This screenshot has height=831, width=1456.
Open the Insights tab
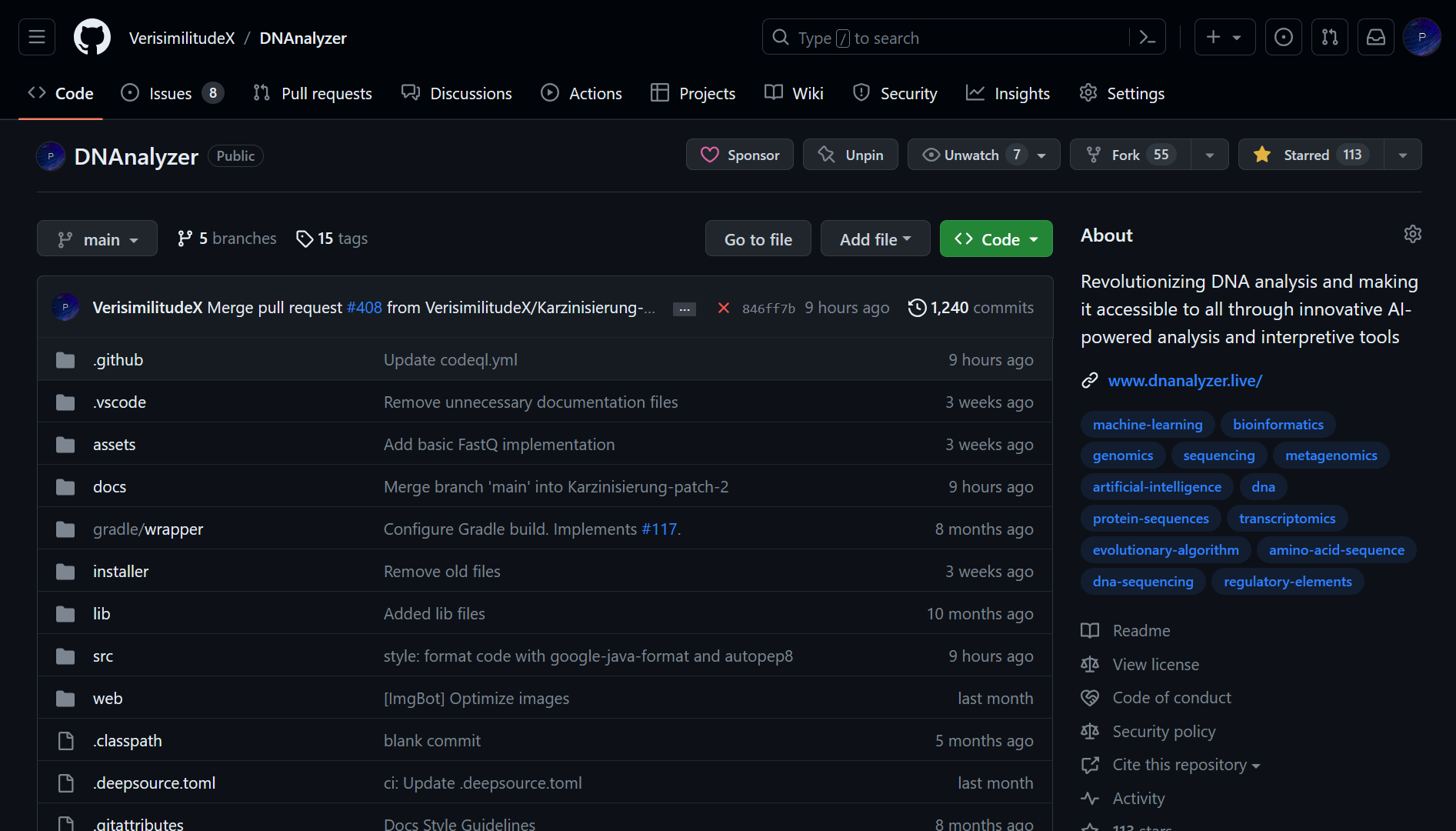click(x=1008, y=93)
